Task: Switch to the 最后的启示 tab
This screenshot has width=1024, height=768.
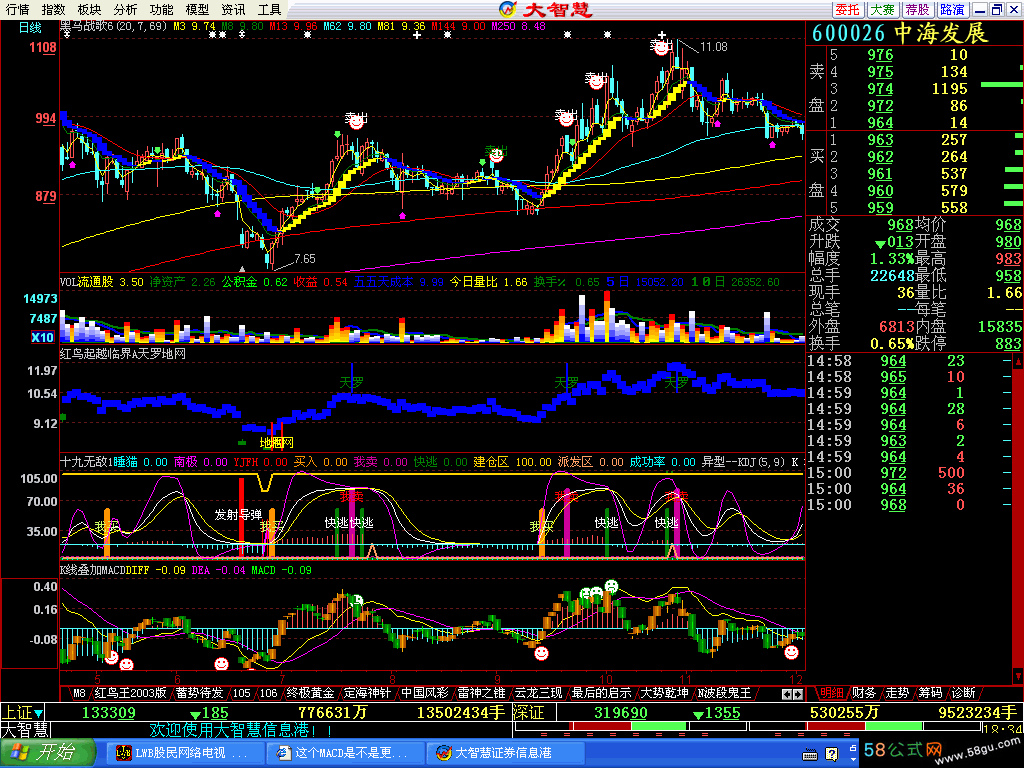Action: coord(601,693)
